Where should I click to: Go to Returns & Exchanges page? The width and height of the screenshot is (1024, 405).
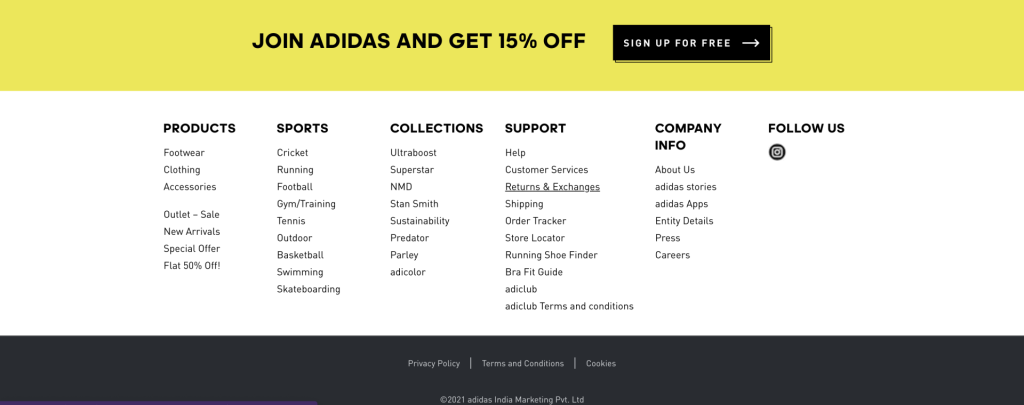(552, 187)
